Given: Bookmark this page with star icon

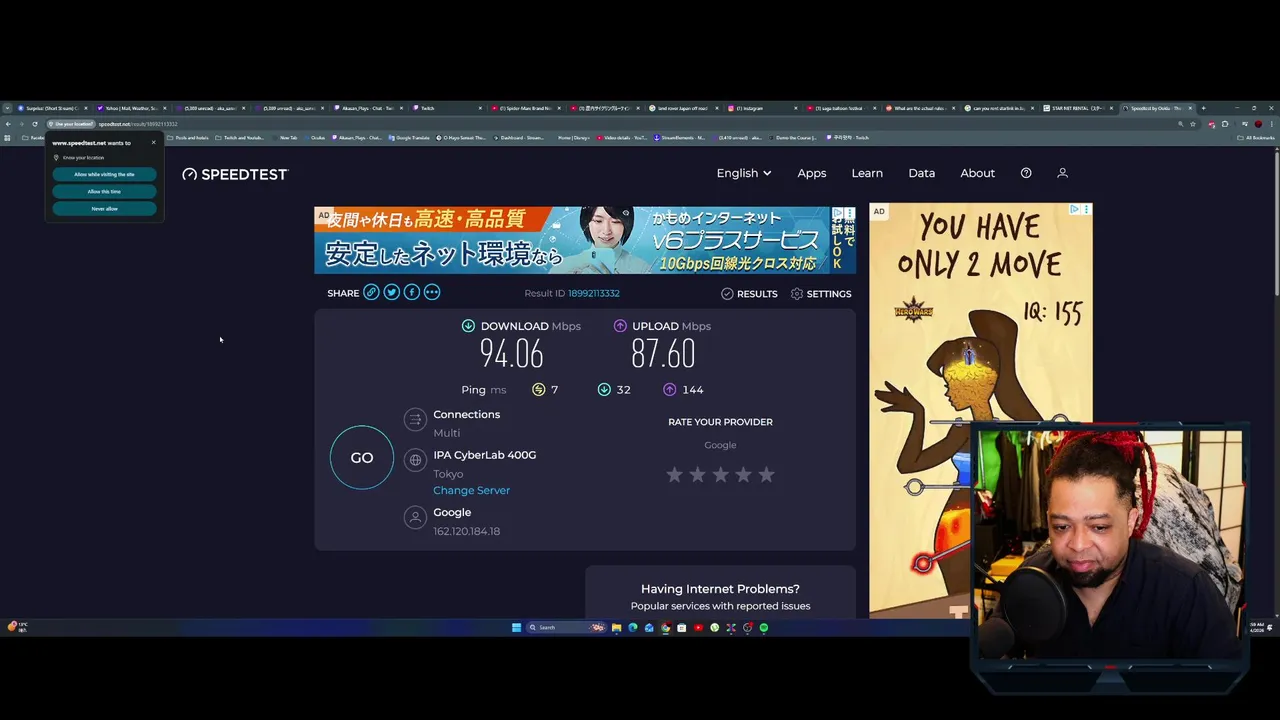Looking at the screenshot, I should [x=1193, y=124].
